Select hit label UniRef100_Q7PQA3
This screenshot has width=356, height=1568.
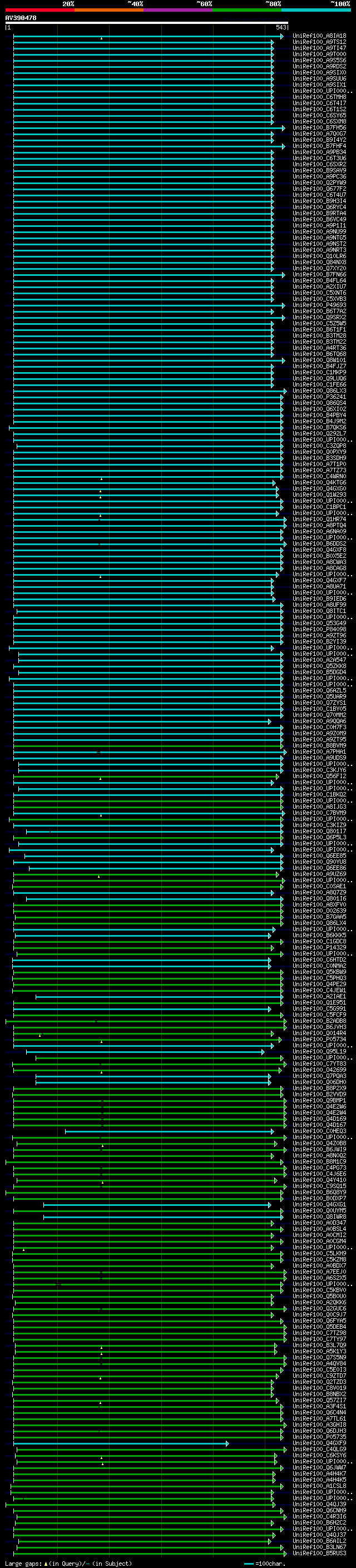tap(319, 1076)
